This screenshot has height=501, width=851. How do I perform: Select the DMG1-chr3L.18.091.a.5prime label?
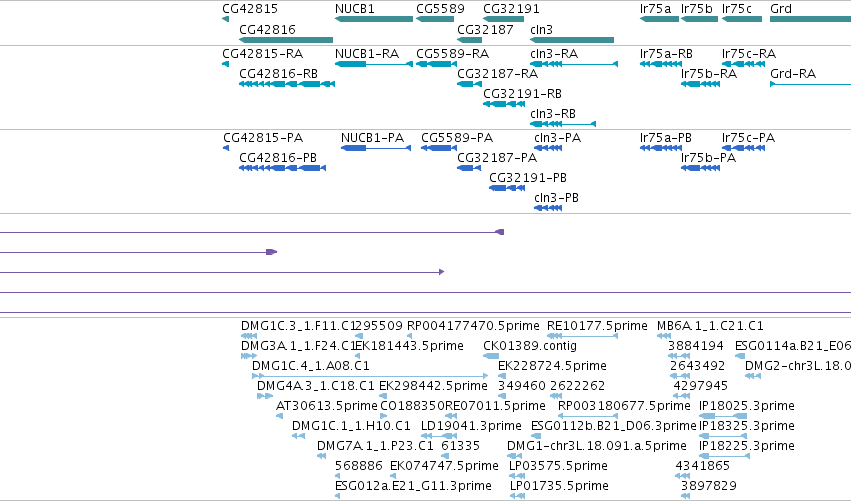tap(596, 446)
